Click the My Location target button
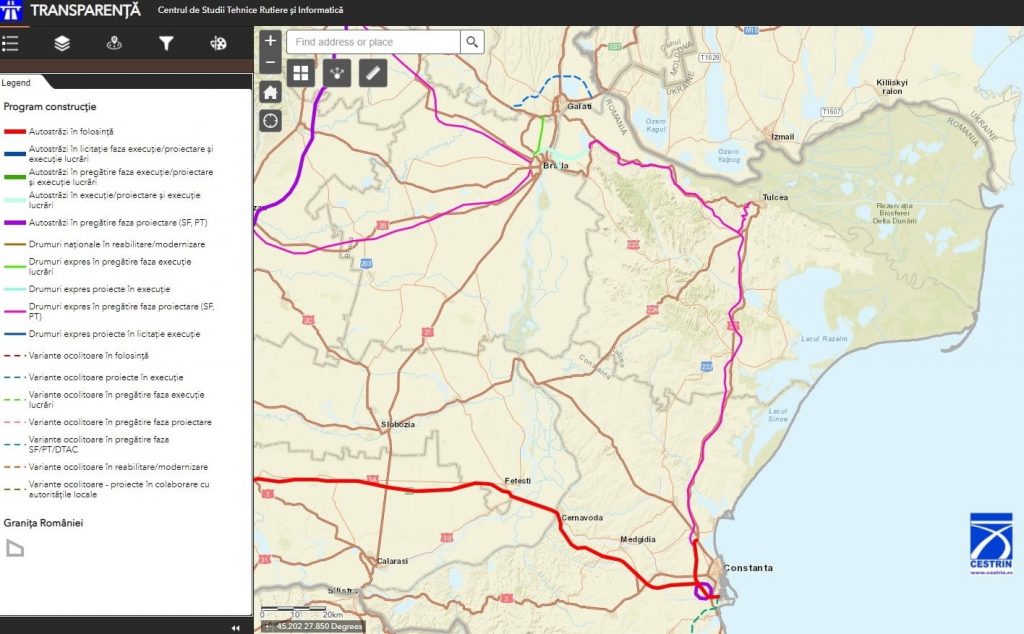Screen dimensions: 1024x634 pyautogui.click(x=270, y=121)
